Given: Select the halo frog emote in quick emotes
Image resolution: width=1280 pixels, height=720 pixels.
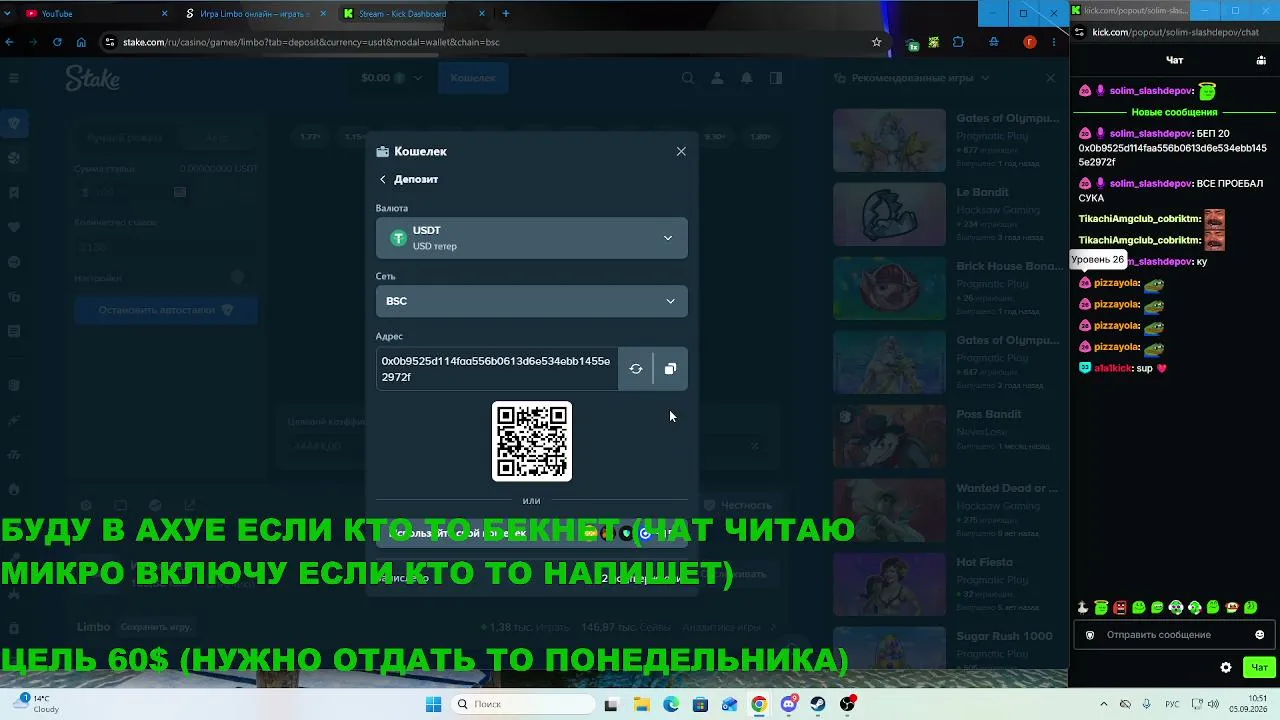Looking at the screenshot, I should pos(1101,607).
